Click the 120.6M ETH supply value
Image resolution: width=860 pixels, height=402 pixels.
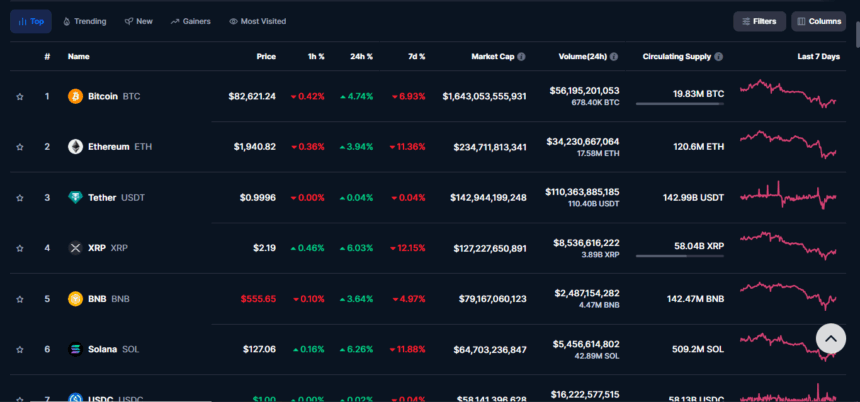pyautogui.click(x=699, y=147)
